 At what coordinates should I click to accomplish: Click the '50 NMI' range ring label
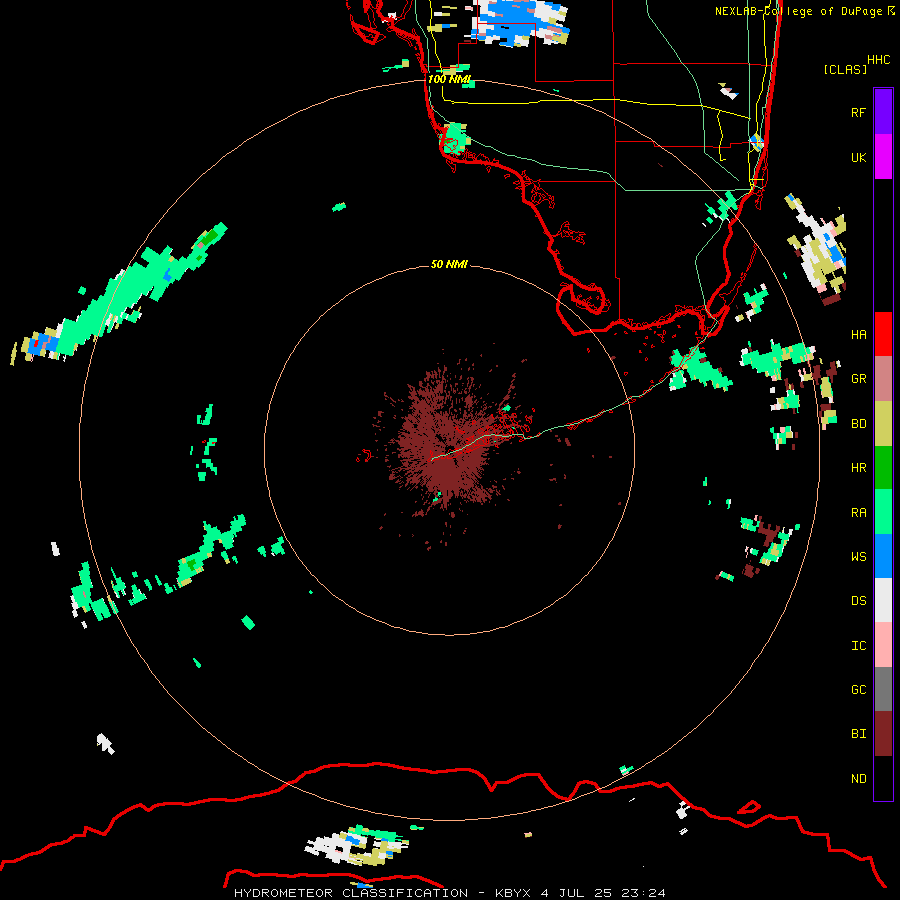tap(449, 264)
